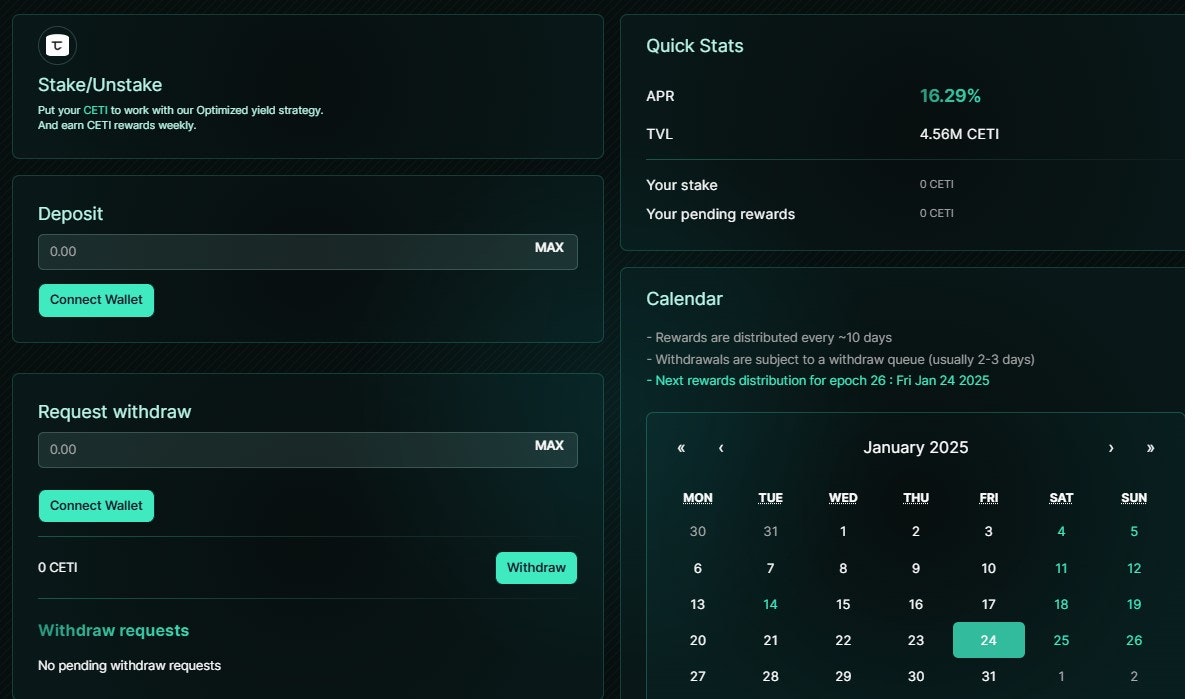Click the double-left arrow to jump back a year
Screen dimensions: 1193x699
pyautogui.click(x=681, y=448)
